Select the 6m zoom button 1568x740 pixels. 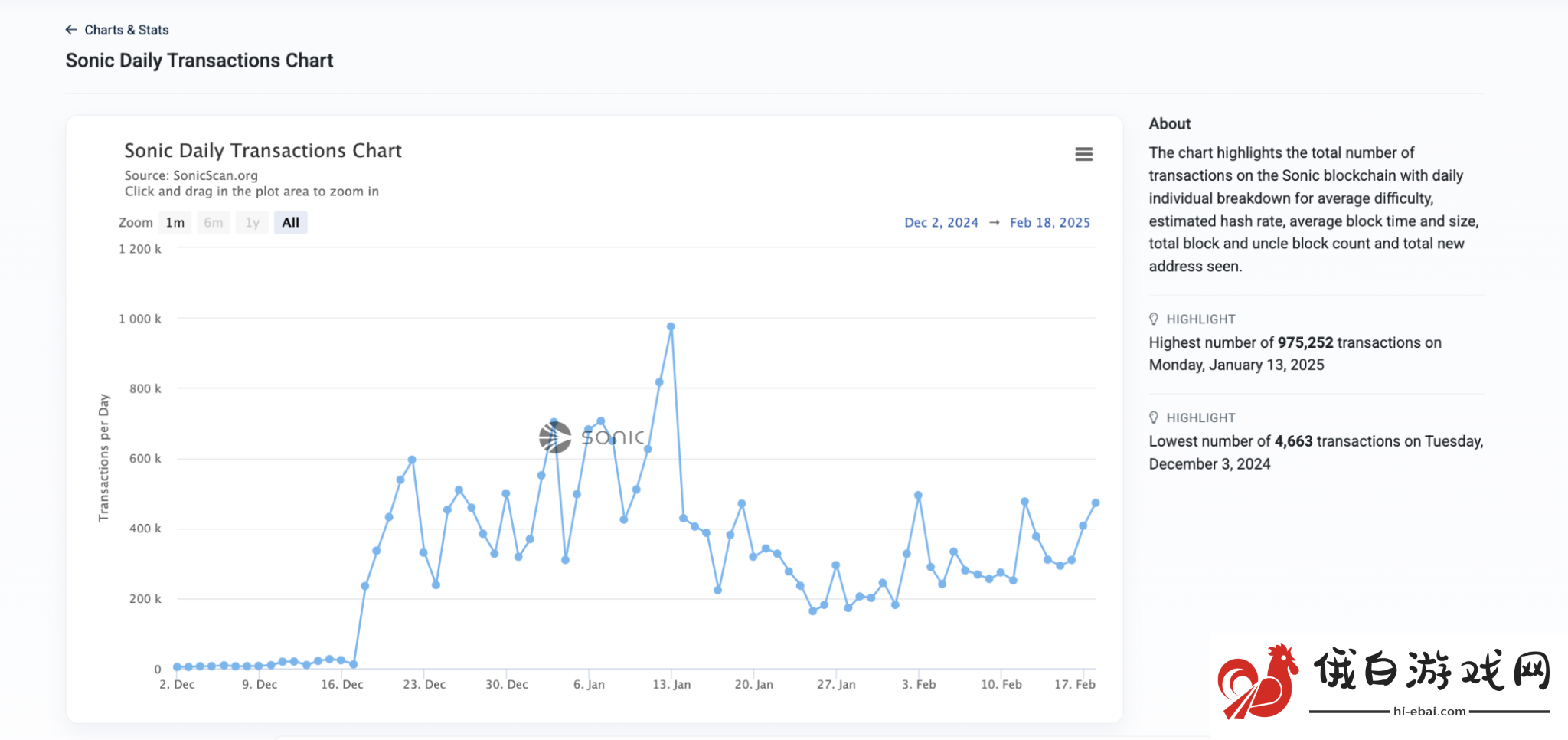(214, 223)
